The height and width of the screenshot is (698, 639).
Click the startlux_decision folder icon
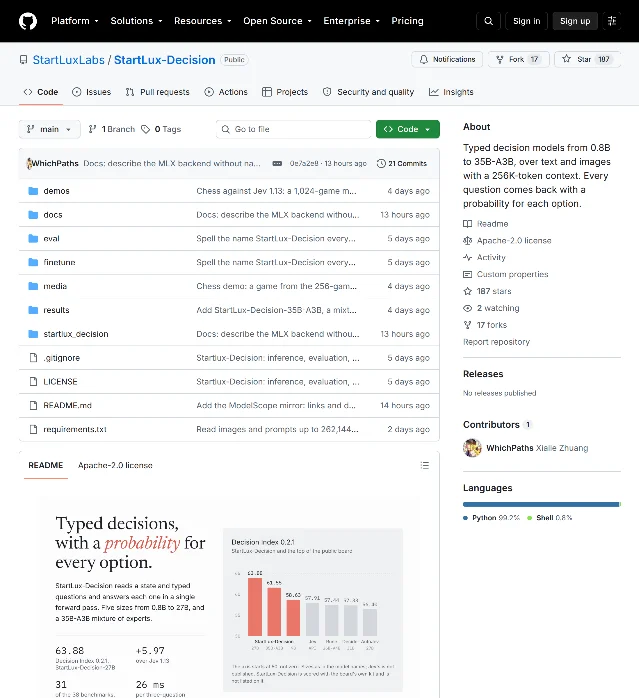[x=33, y=334]
